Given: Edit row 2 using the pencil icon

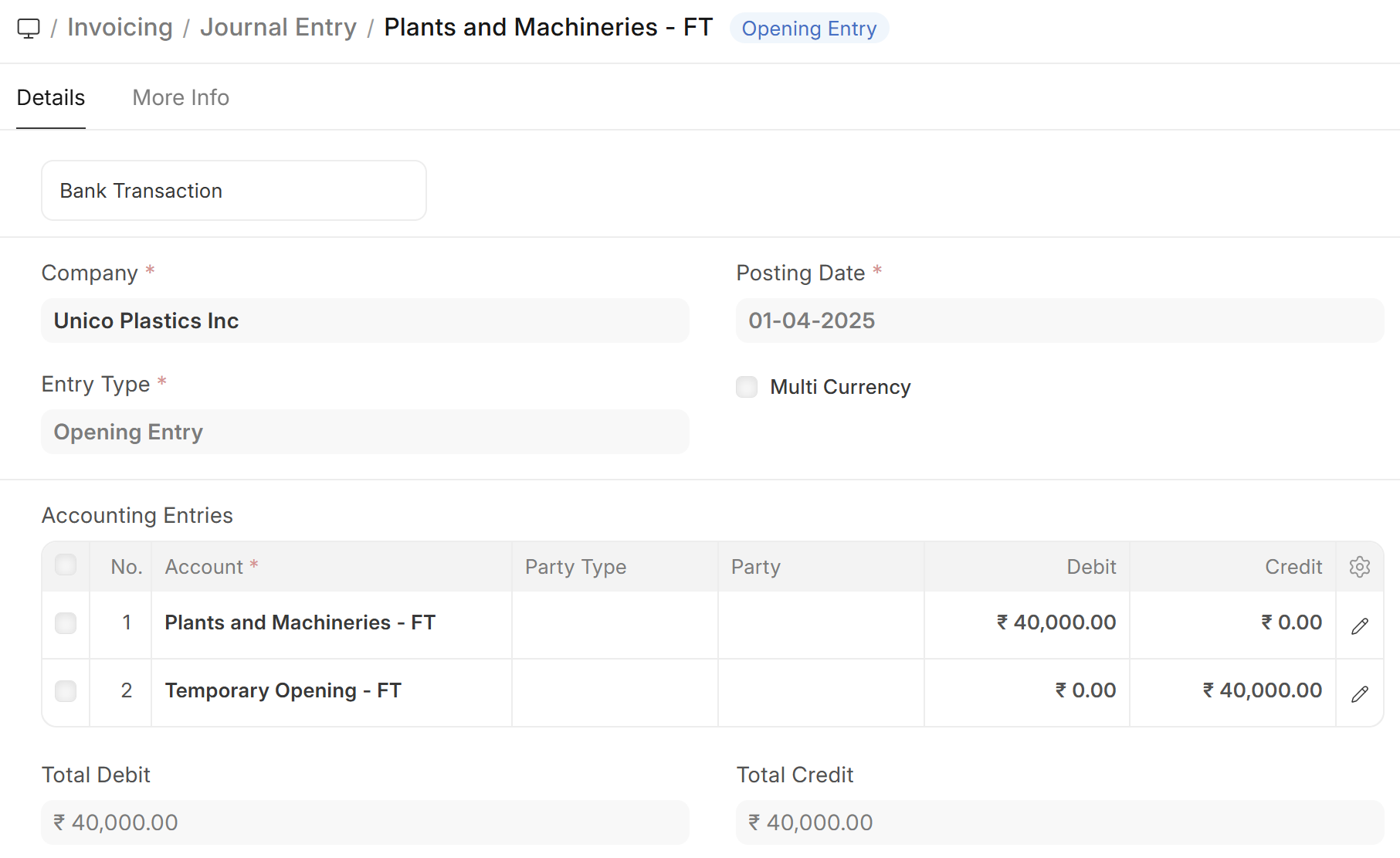Looking at the screenshot, I should (1359, 694).
